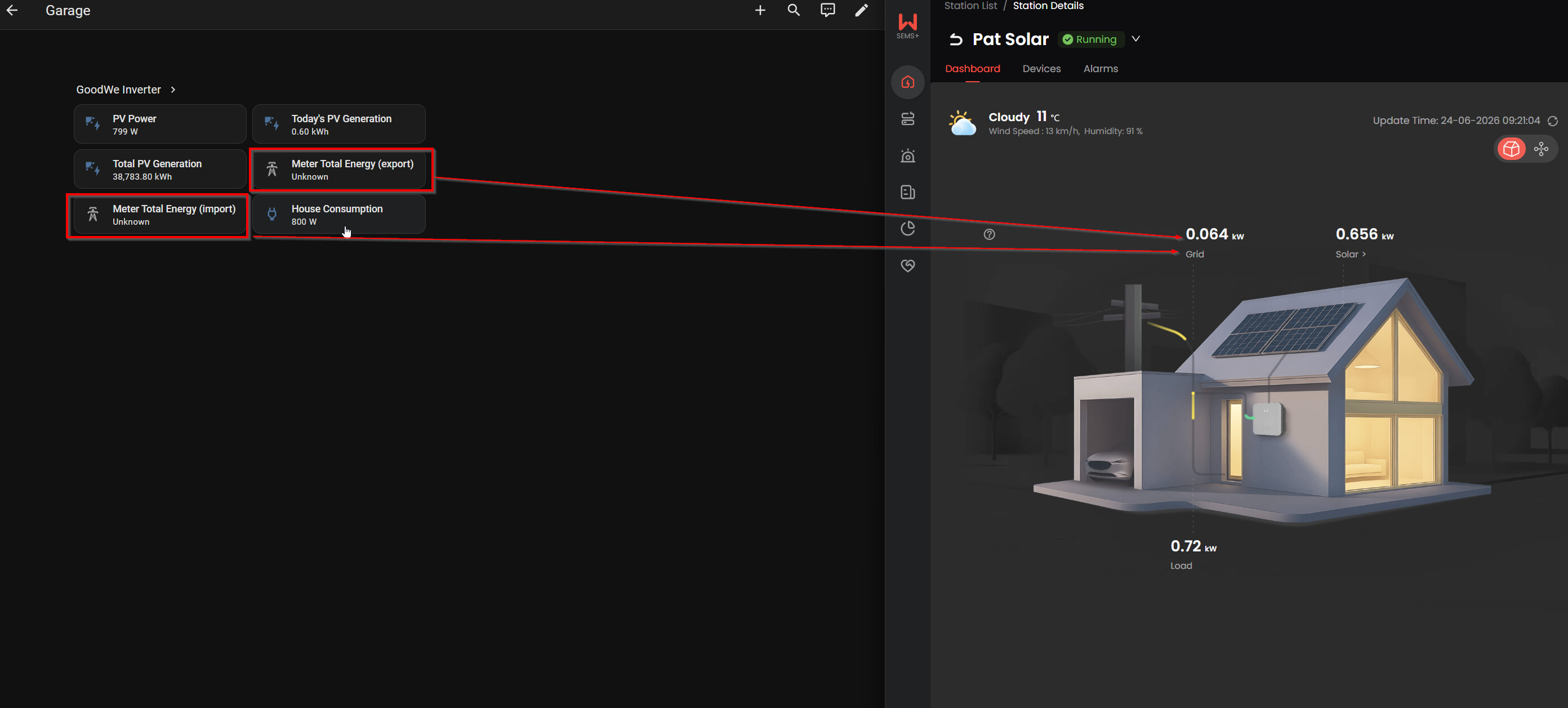Select the 3D house view toggle
This screenshot has height=708, width=1568.
pyautogui.click(x=1511, y=149)
